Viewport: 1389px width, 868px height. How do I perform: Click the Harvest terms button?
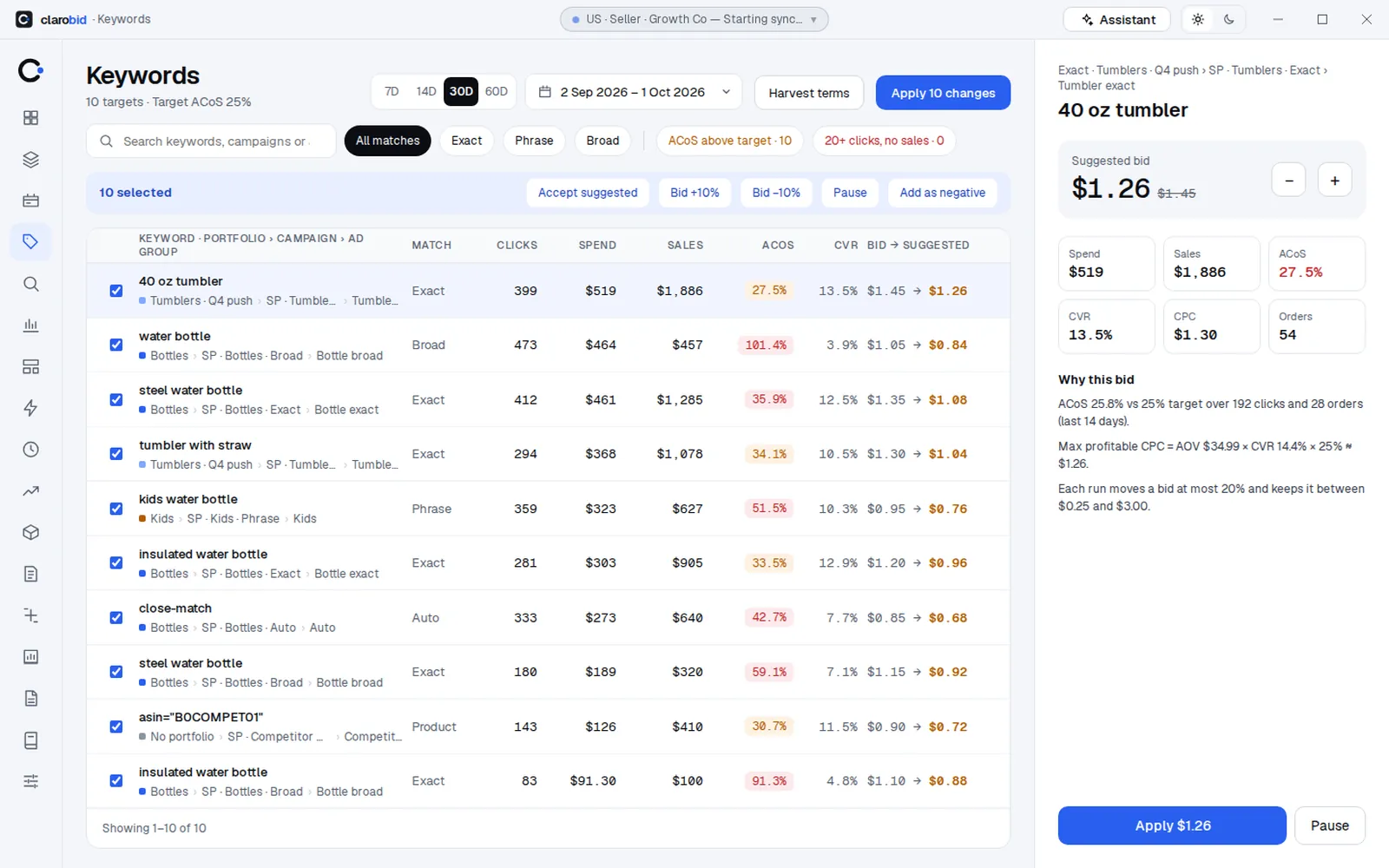(809, 93)
